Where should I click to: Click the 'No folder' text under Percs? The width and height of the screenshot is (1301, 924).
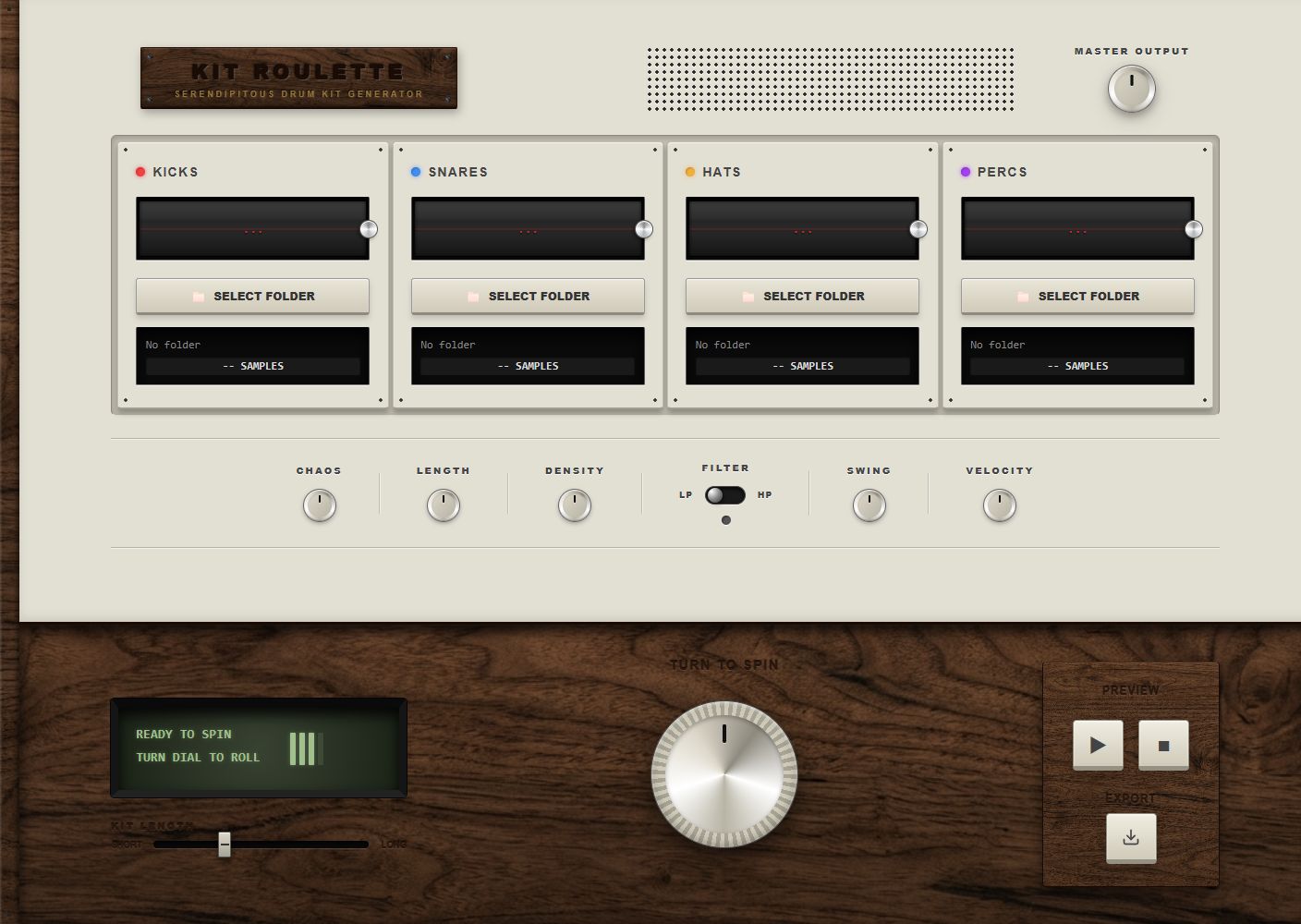pos(998,345)
